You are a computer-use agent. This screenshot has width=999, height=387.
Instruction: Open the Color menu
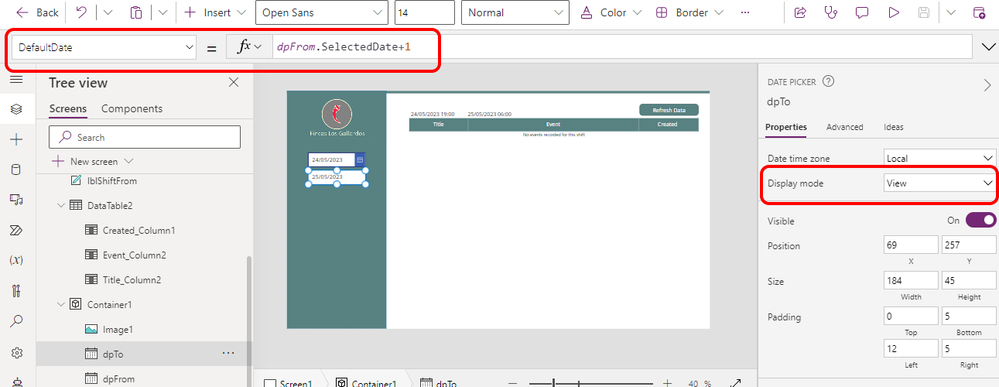click(612, 12)
